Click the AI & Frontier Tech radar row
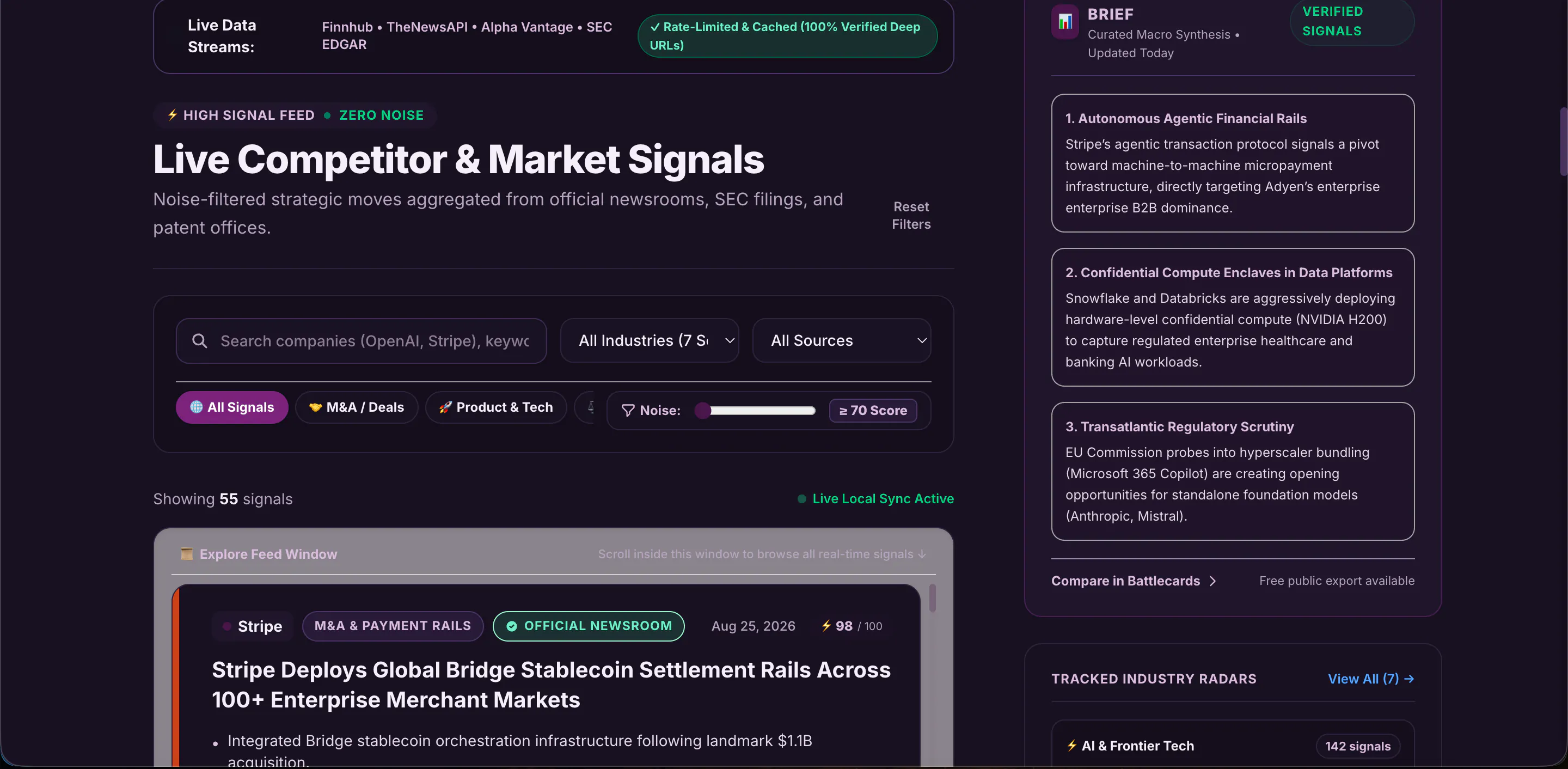 pos(1233,744)
